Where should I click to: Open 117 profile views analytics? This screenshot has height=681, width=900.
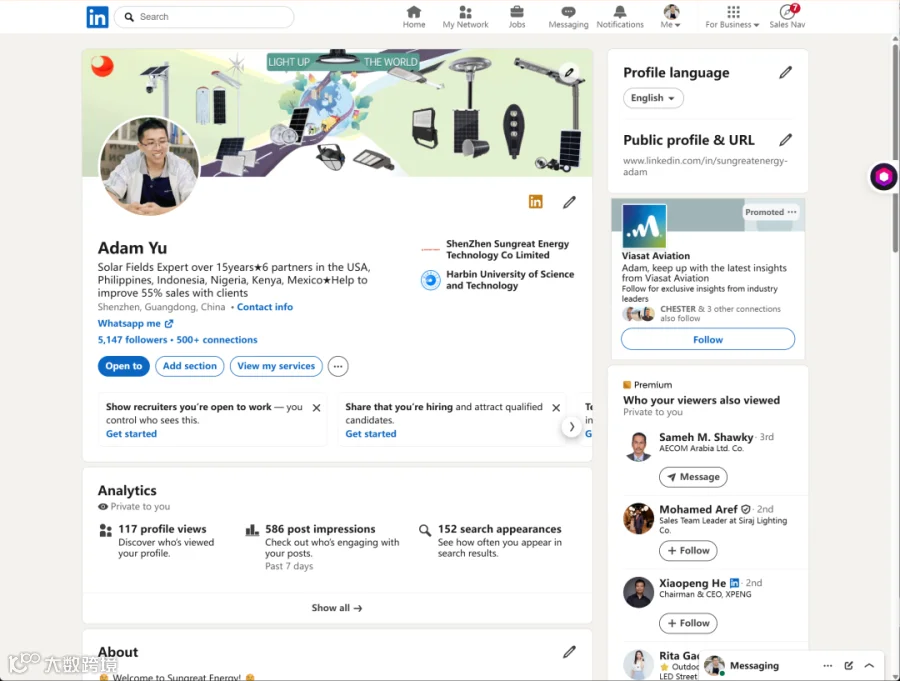coord(162,529)
